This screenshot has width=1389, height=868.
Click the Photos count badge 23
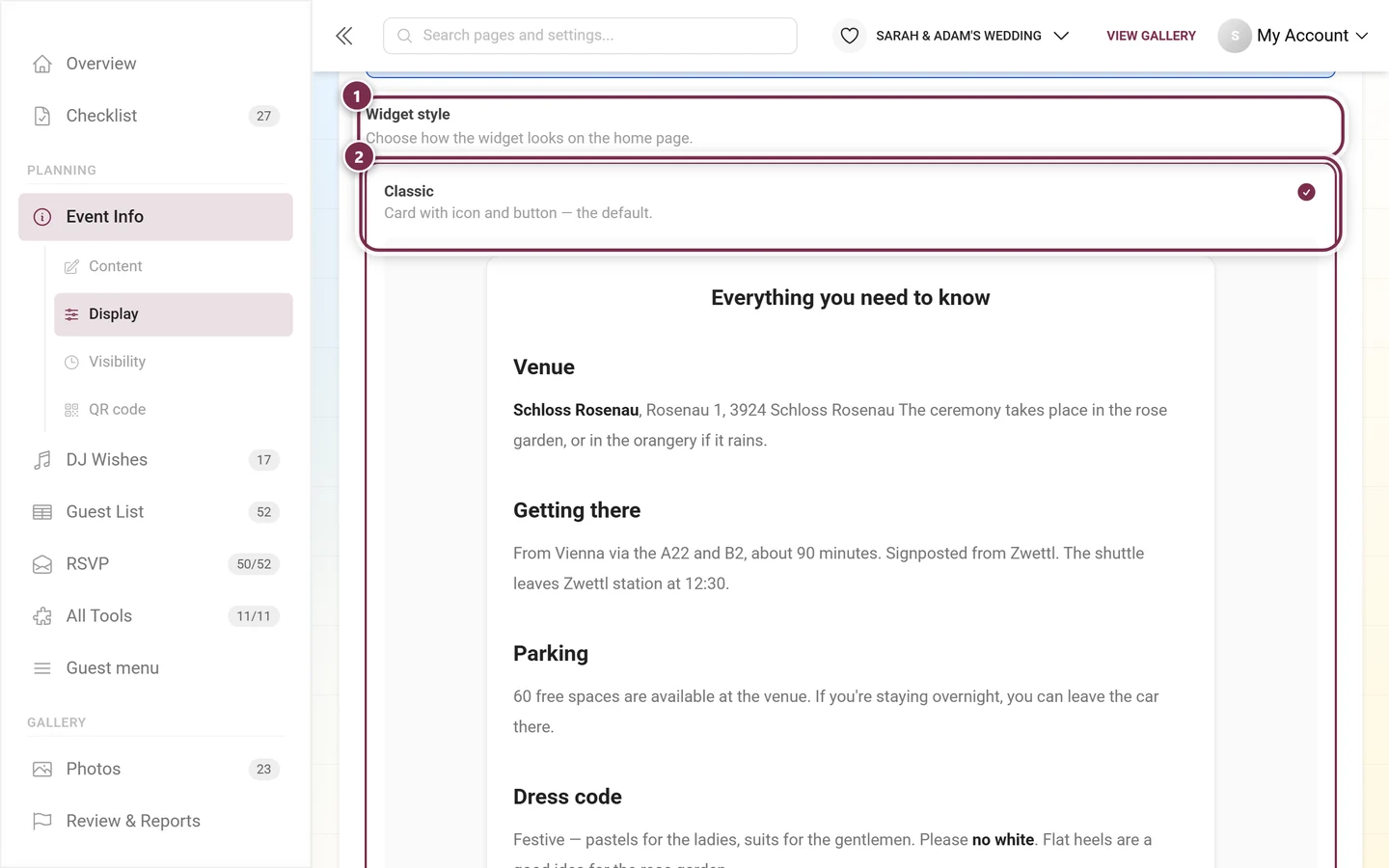coord(264,770)
